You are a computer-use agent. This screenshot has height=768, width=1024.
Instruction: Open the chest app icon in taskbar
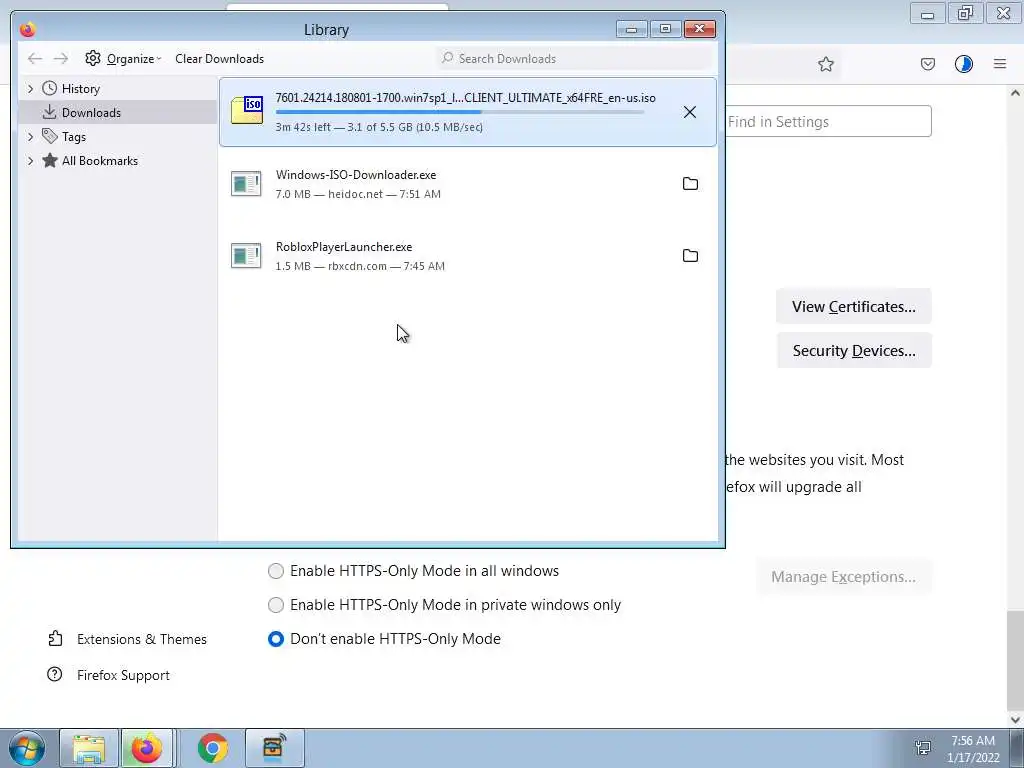pos(274,748)
